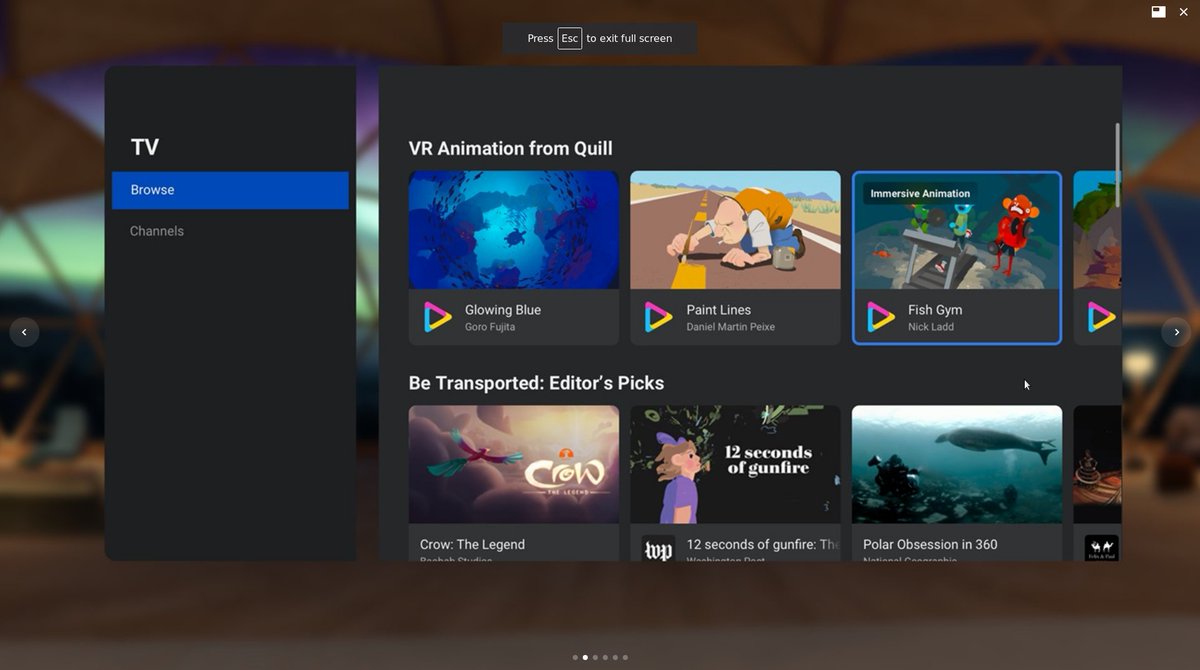Viewport: 1200px width, 670px height.
Task: Open the Fish Gym thumbnail
Action: [x=957, y=231]
